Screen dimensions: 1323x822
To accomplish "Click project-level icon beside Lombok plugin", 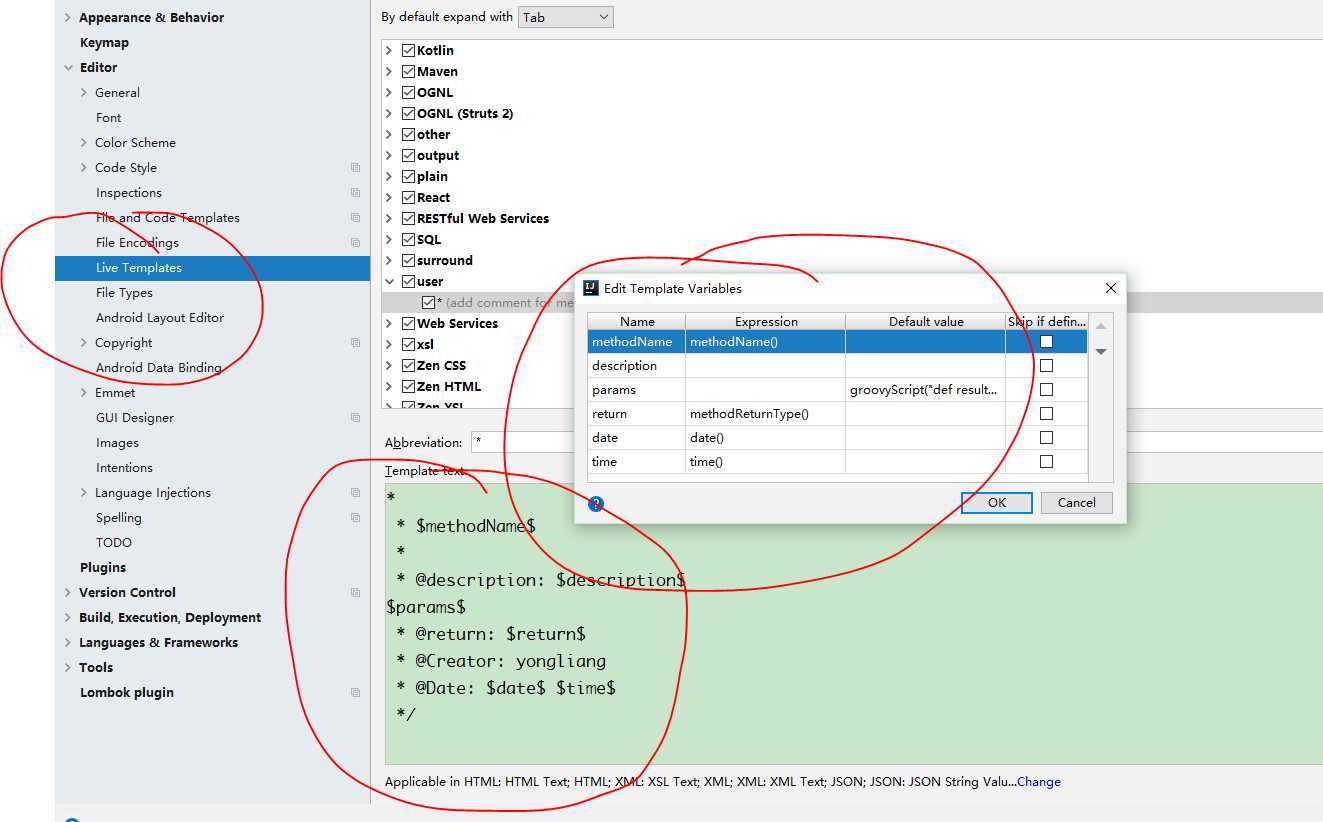I will [x=355, y=693].
